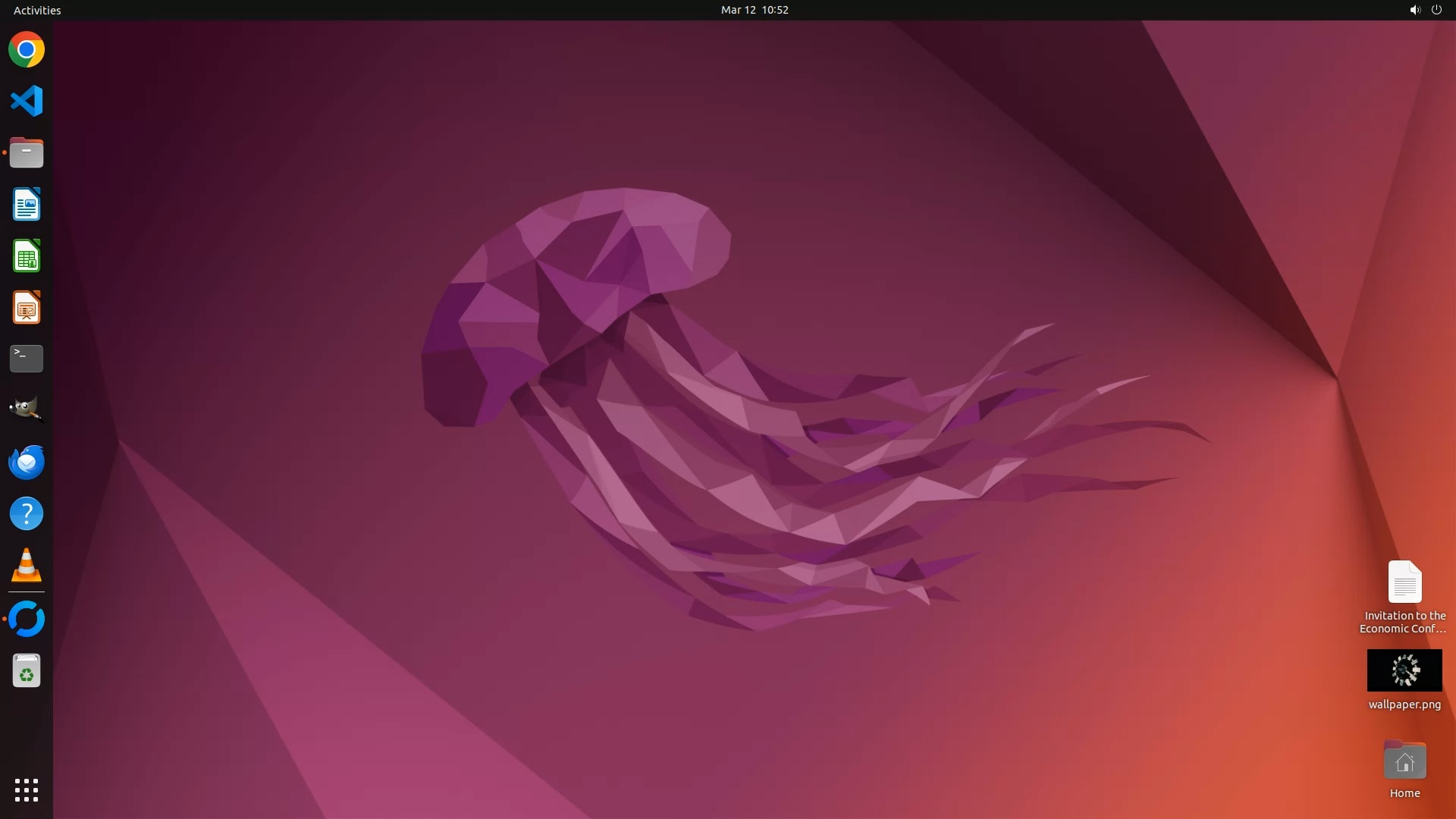
Task: Open LibreOffice Calc spreadsheet app
Action: (x=27, y=256)
